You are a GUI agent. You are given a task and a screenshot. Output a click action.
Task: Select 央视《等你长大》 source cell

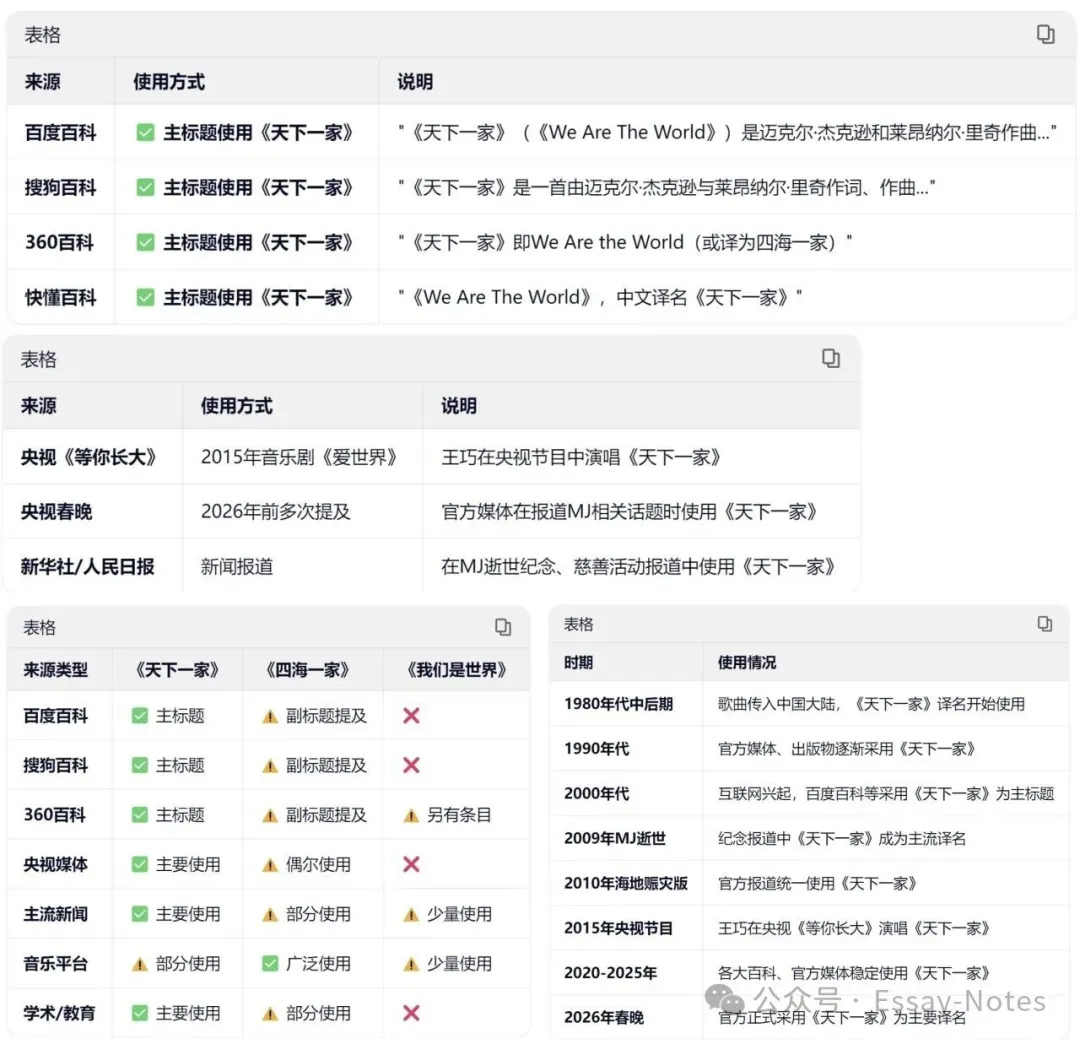click(89, 457)
